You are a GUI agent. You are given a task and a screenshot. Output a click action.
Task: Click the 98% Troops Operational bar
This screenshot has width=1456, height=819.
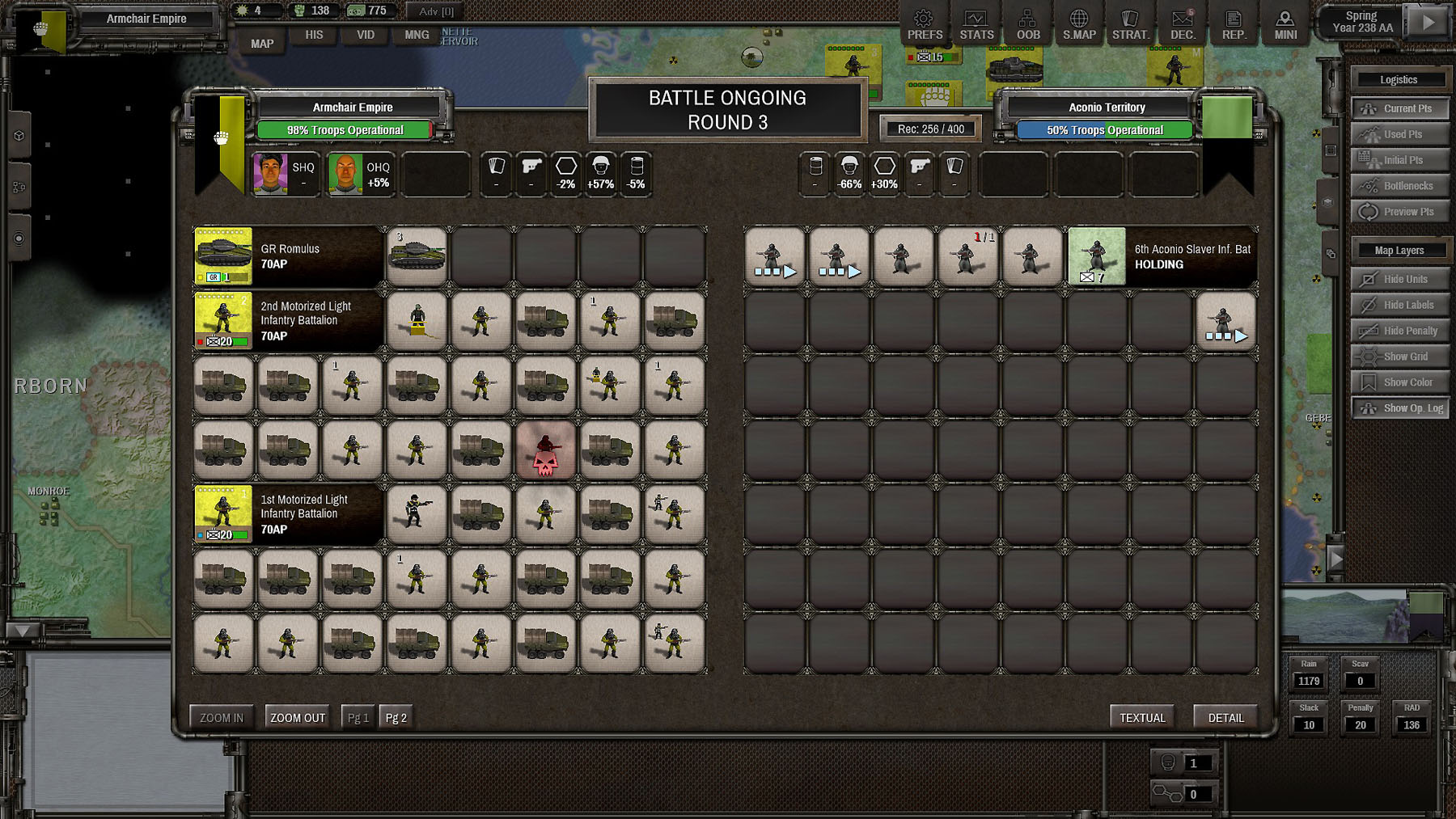pyautogui.click(x=345, y=130)
